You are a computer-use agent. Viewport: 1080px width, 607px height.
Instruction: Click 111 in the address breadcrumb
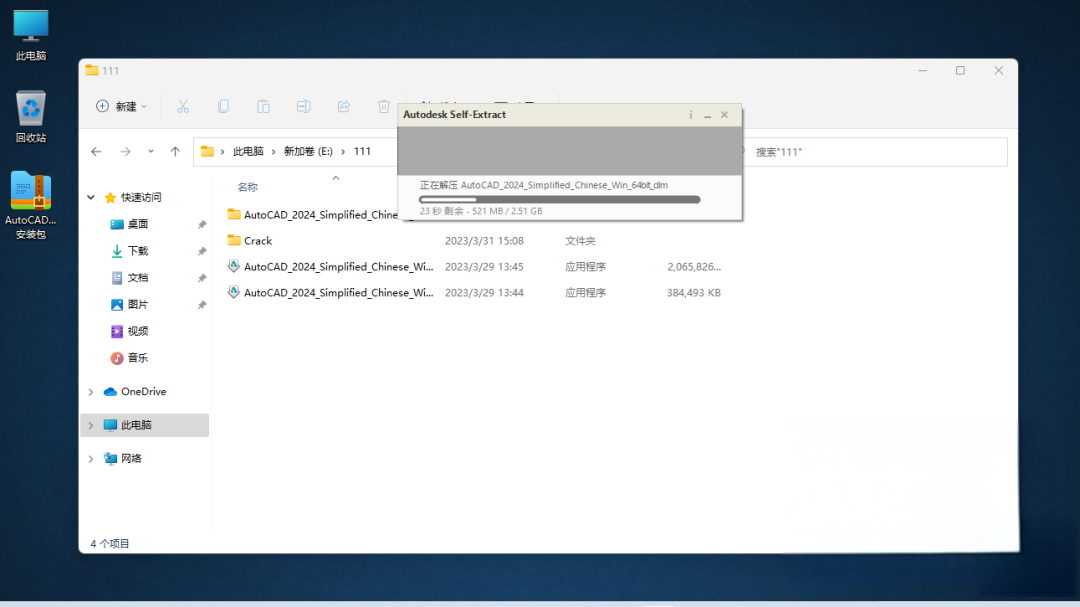362,152
